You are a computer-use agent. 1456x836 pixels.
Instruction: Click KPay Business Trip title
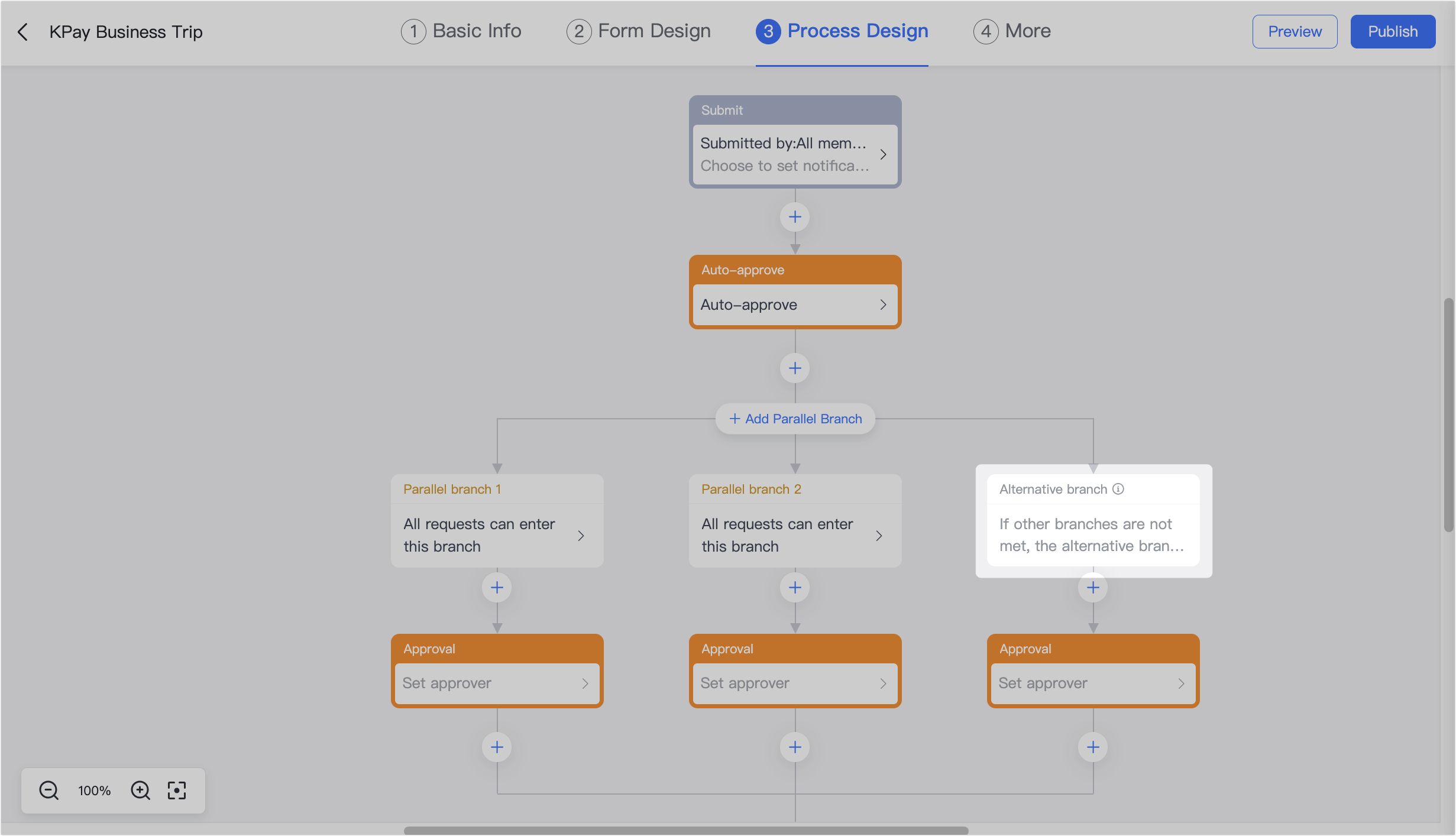click(x=126, y=31)
